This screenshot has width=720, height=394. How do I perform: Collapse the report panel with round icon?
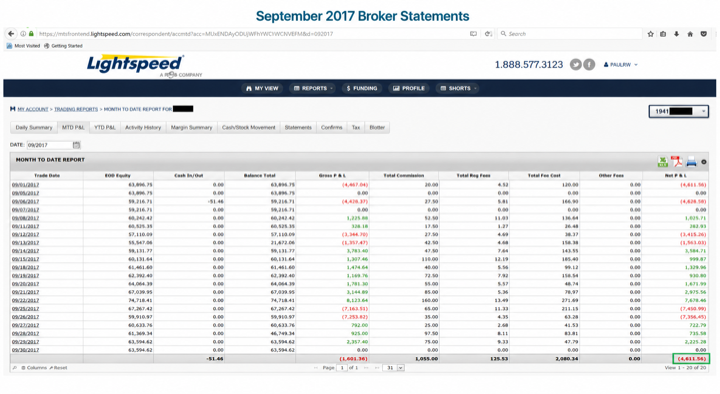click(x=704, y=162)
